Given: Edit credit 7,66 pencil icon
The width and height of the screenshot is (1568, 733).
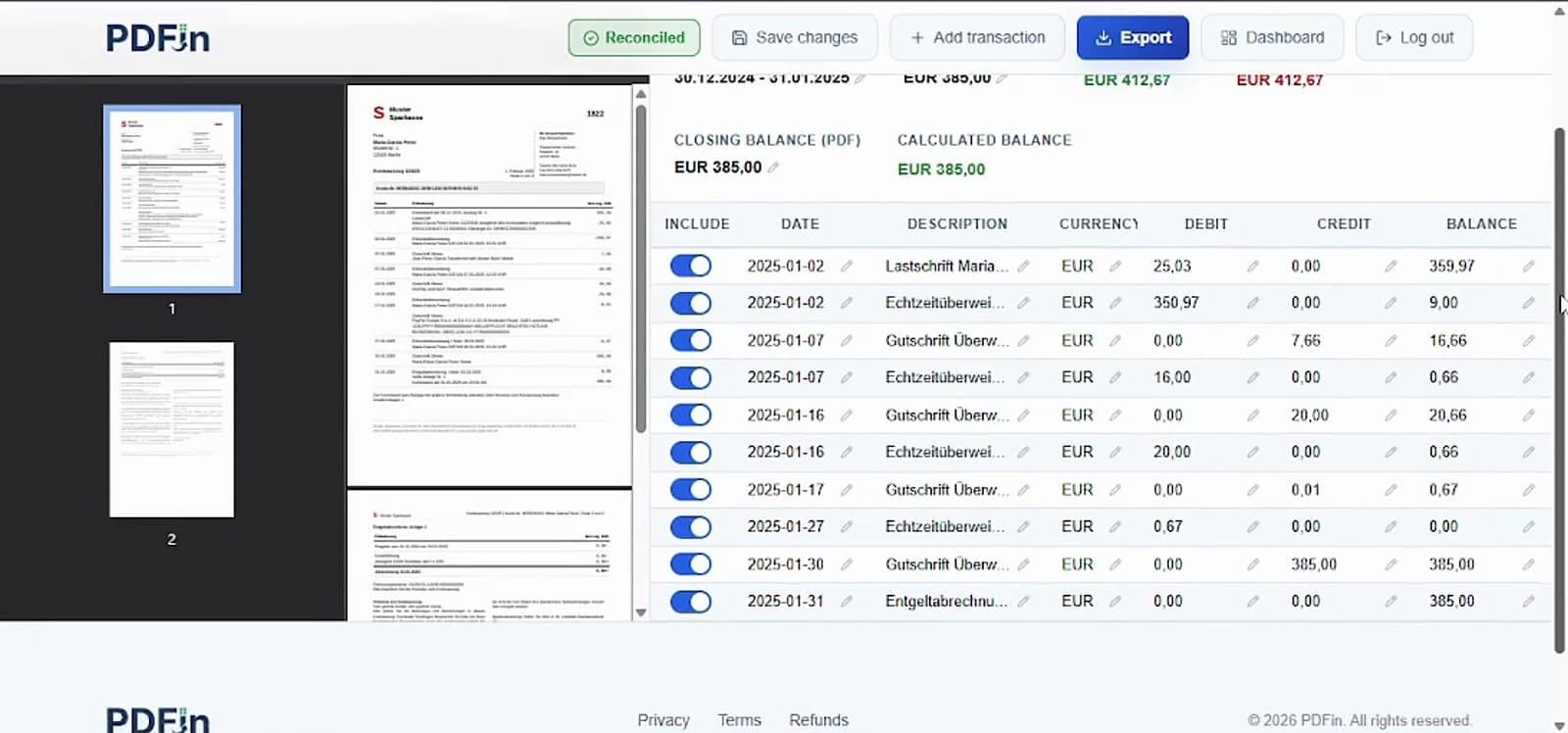Looking at the screenshot, I should 1391,340.
